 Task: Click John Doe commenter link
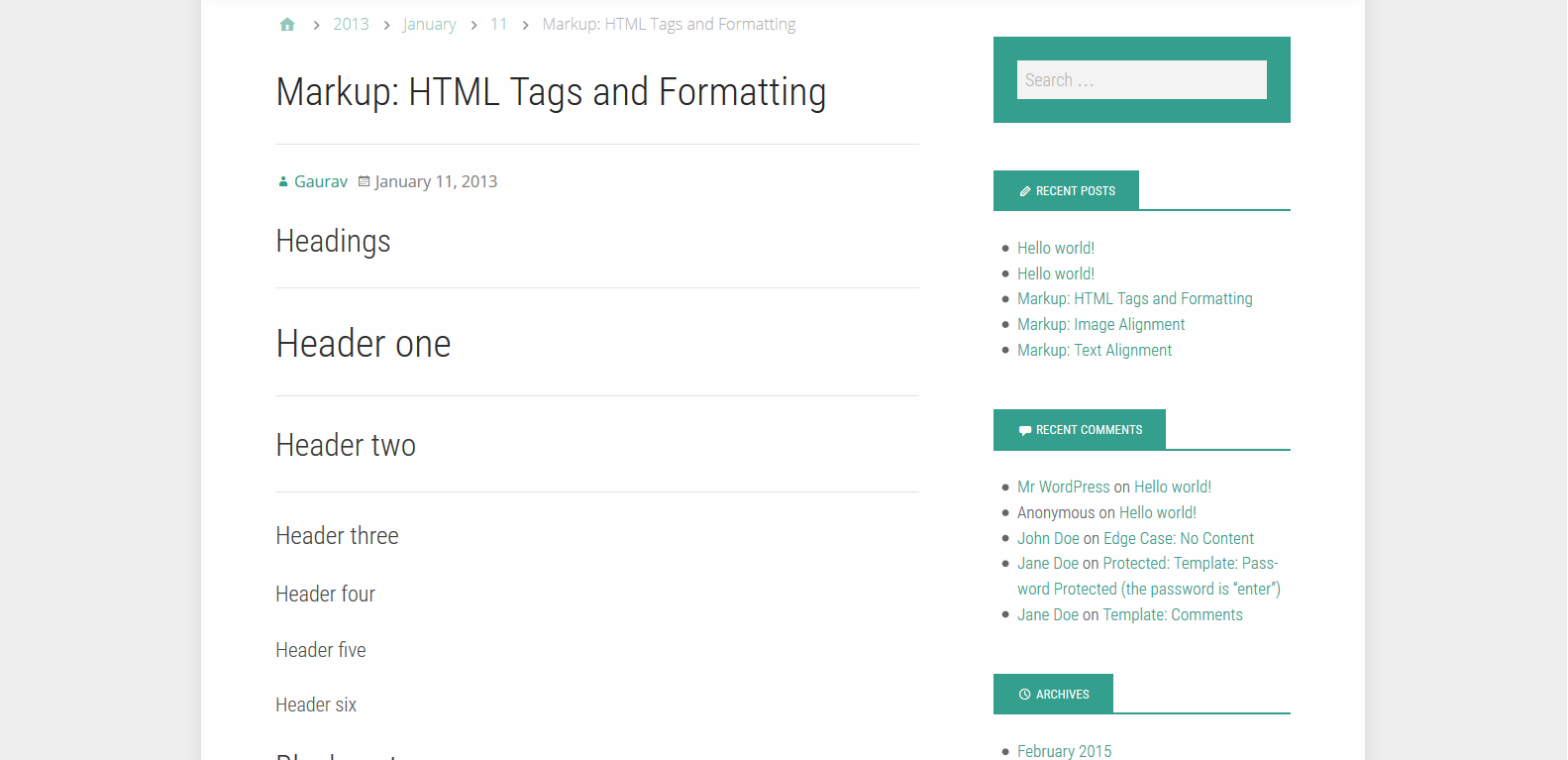(1048, 538)
